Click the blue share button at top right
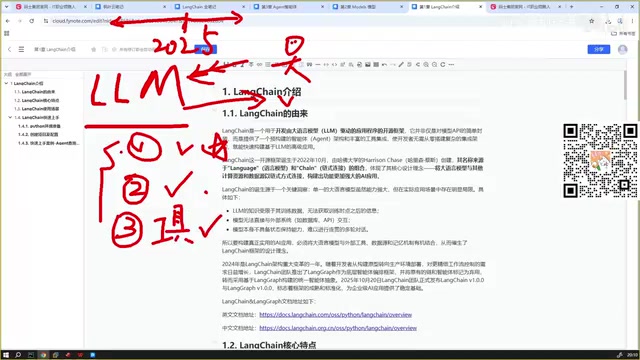The width and height of the screenshot is (640, 360). point(599,49)
